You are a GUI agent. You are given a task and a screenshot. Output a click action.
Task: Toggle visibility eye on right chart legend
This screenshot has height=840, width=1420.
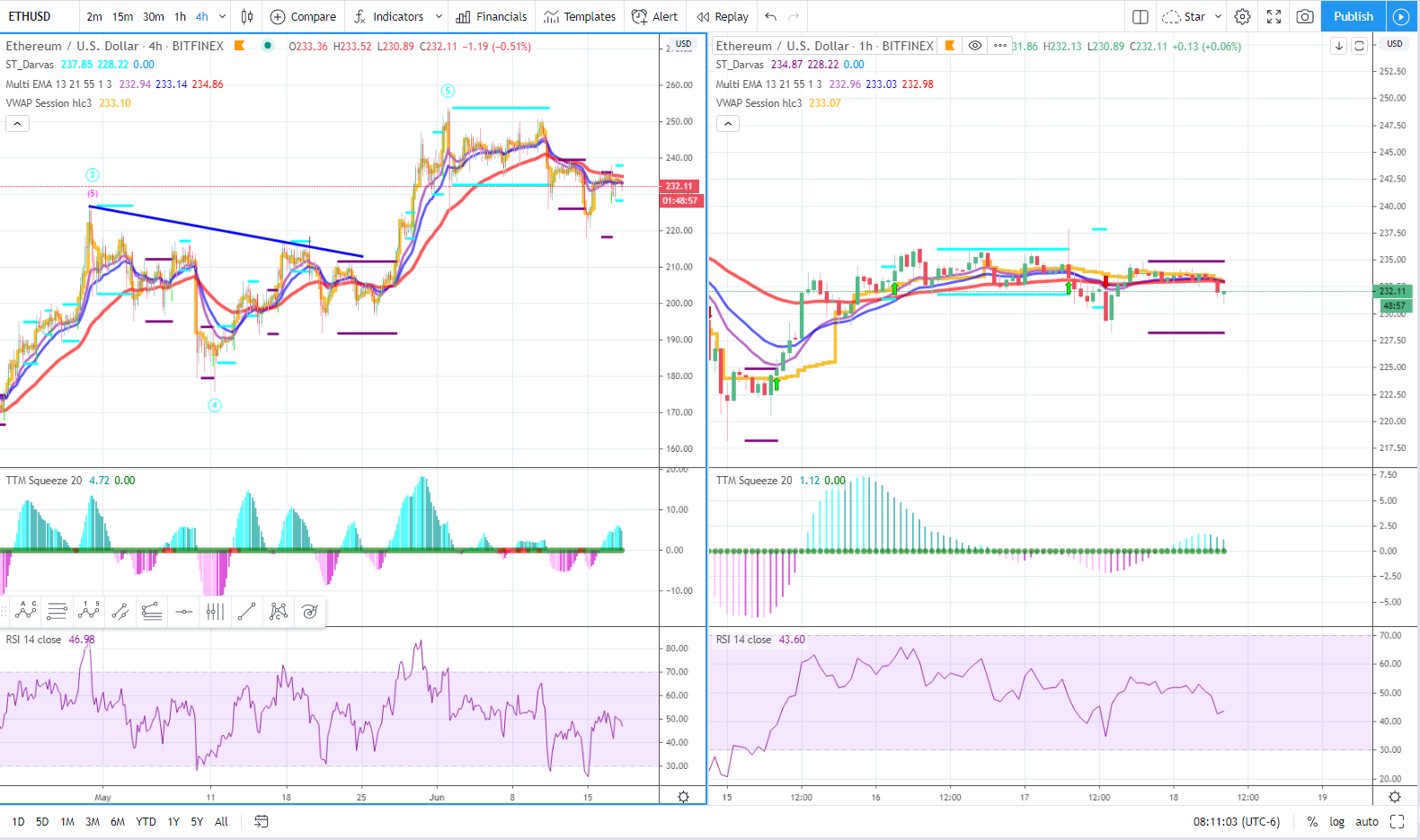point(975,46)
